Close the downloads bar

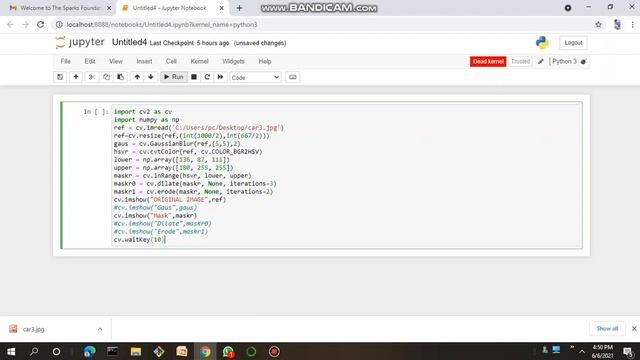(x=634, y=329)
